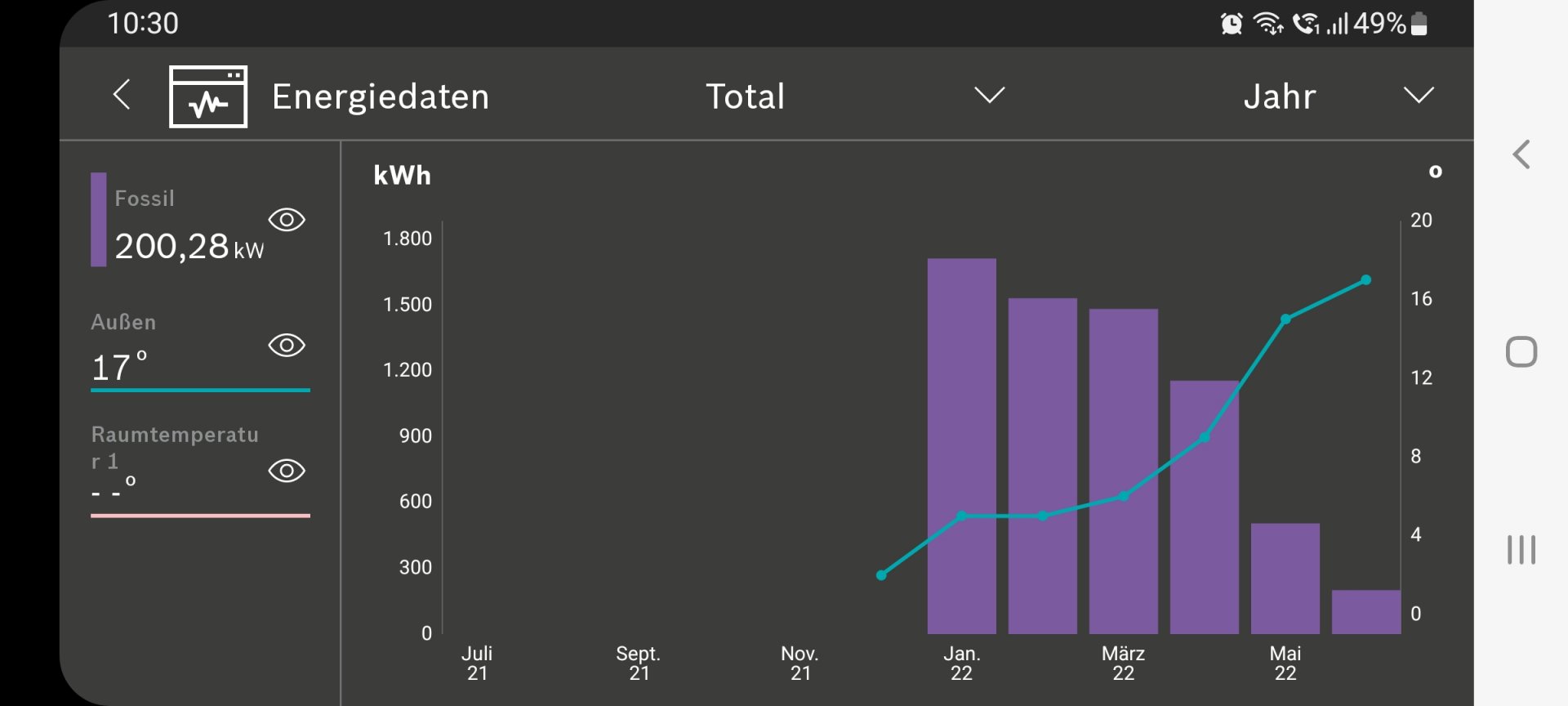Viewport: 1568px width, 706px height.
Task: Toggle Raumtemperatur 1 visibility eye
Action: [287, 471]
